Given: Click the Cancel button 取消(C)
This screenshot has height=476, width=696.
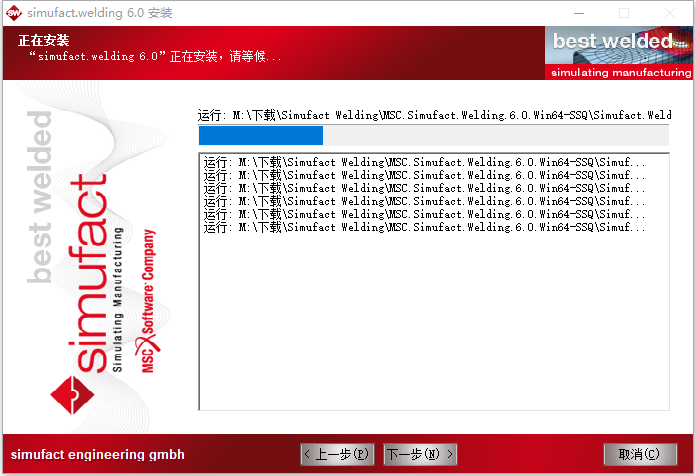Looking at the screenshot, I should (640, 454).
